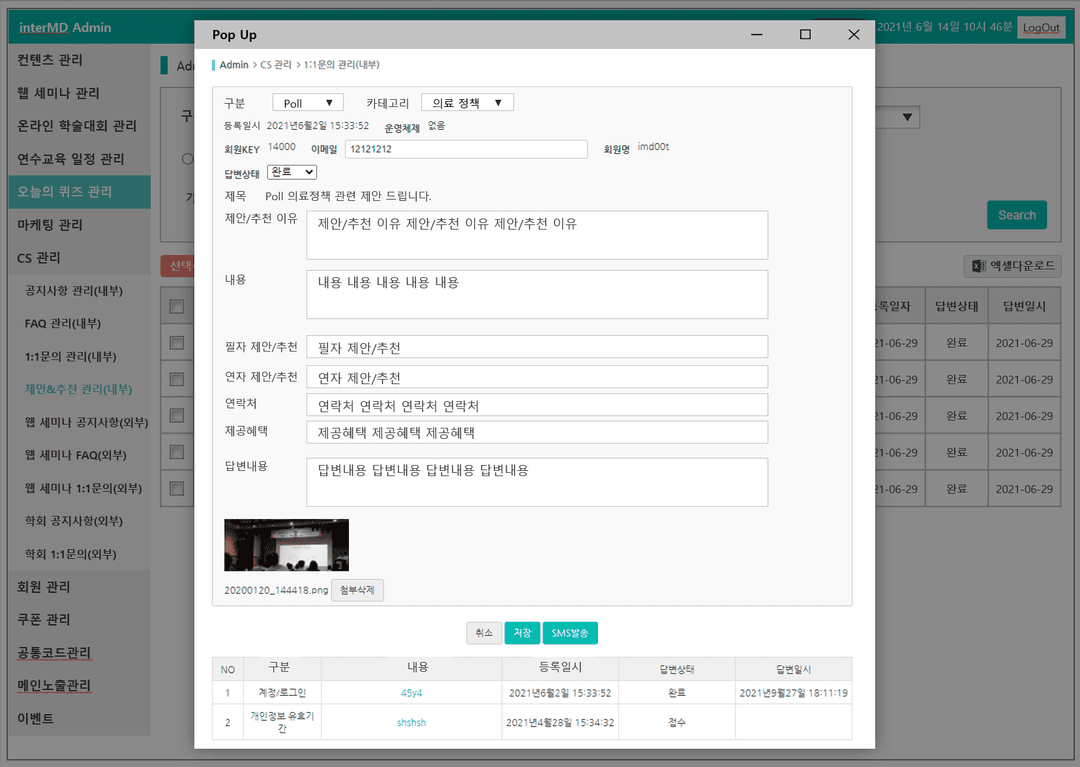This screenshot has height=767, width=1080.
Task: Open the 답변상태 완료 dropdown
Action: 292,172
